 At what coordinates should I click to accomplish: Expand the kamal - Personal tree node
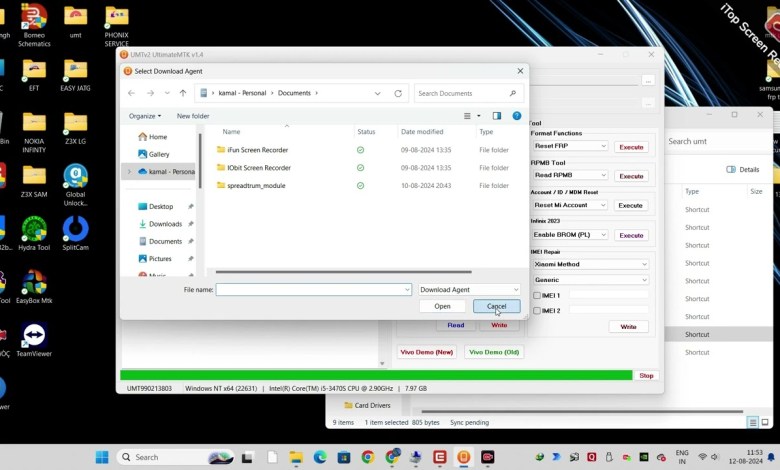pos(130,172)
